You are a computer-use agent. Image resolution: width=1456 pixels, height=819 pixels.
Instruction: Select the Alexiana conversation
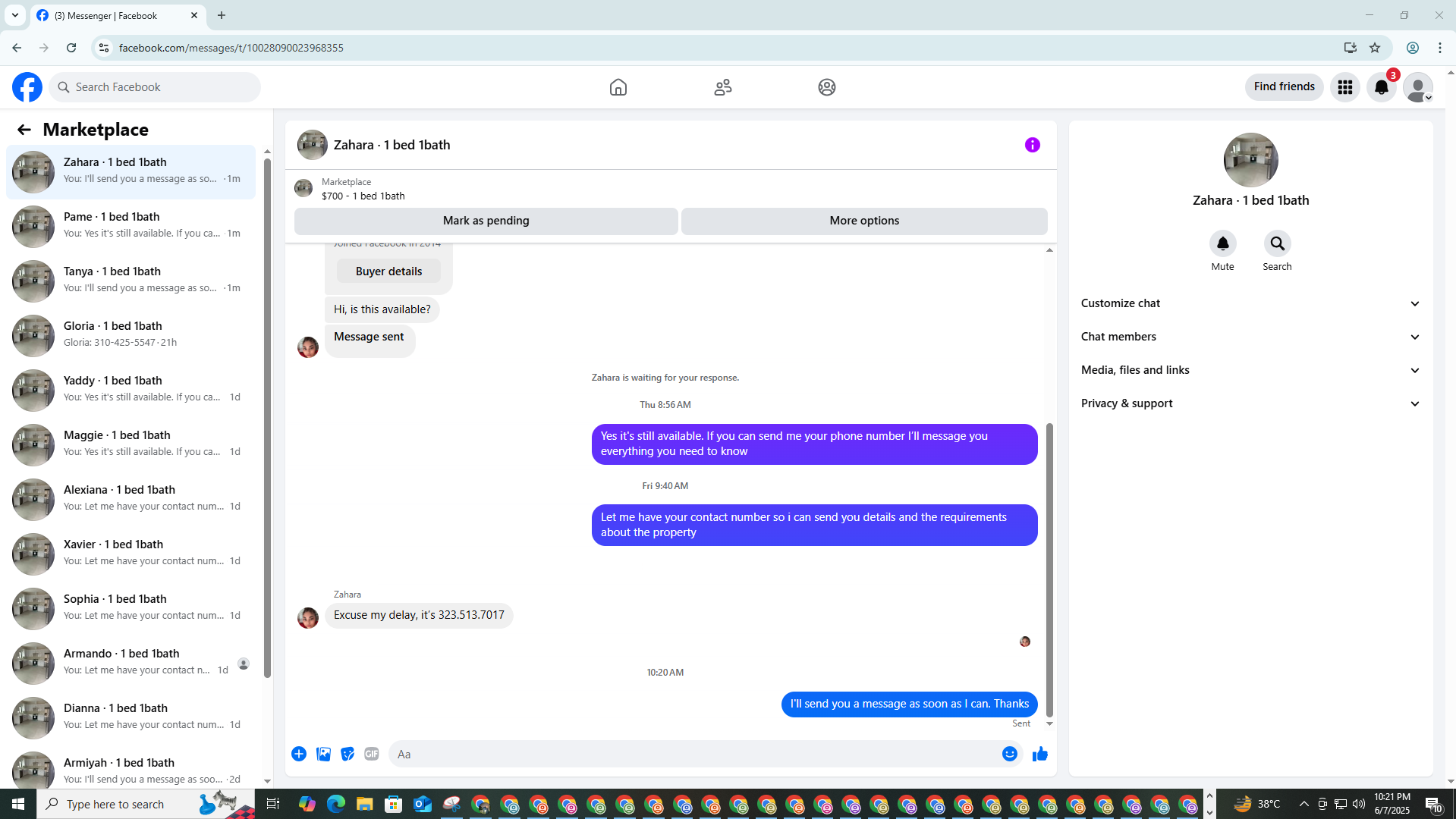click(x=131, y=498)
